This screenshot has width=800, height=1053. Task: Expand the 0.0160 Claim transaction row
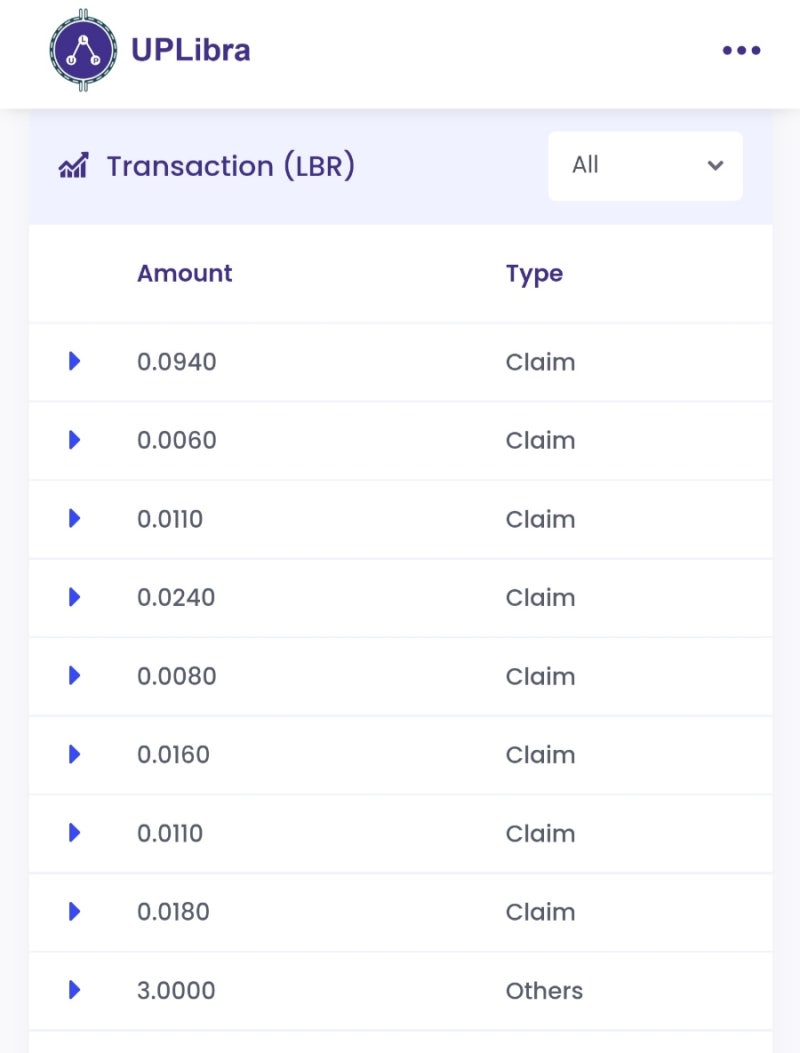coord(74,754)
